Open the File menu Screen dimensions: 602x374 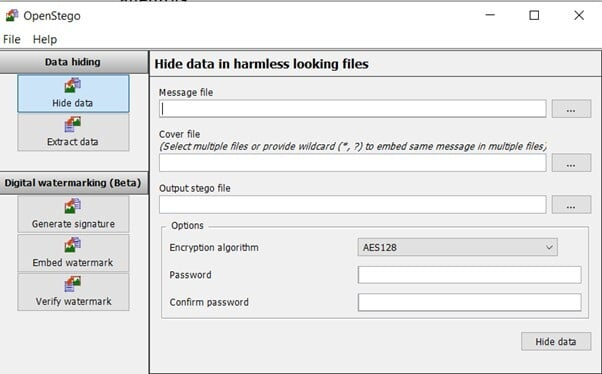pyautogui.click(x=12, y=39)
